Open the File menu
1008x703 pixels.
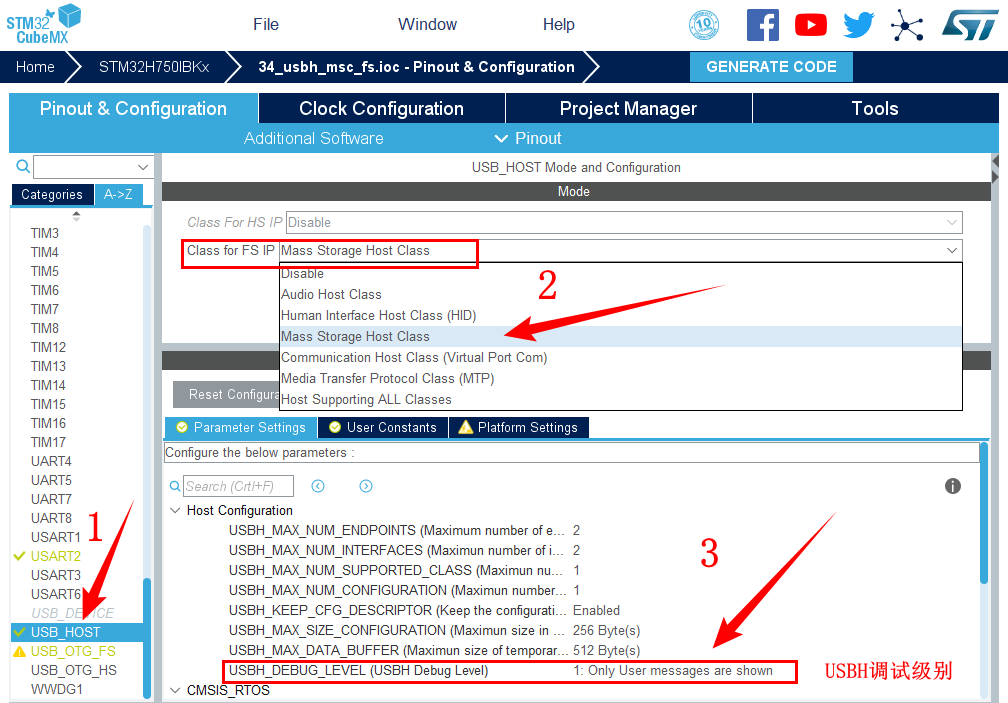[x=266, y=25]
